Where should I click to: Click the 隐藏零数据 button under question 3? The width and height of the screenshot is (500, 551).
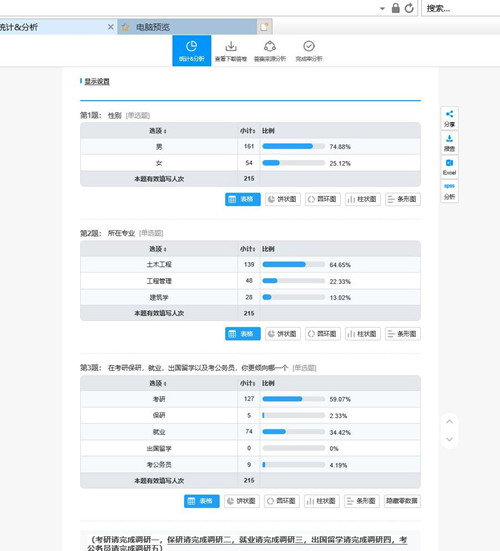pyautogui.click(x=402, y=501)
